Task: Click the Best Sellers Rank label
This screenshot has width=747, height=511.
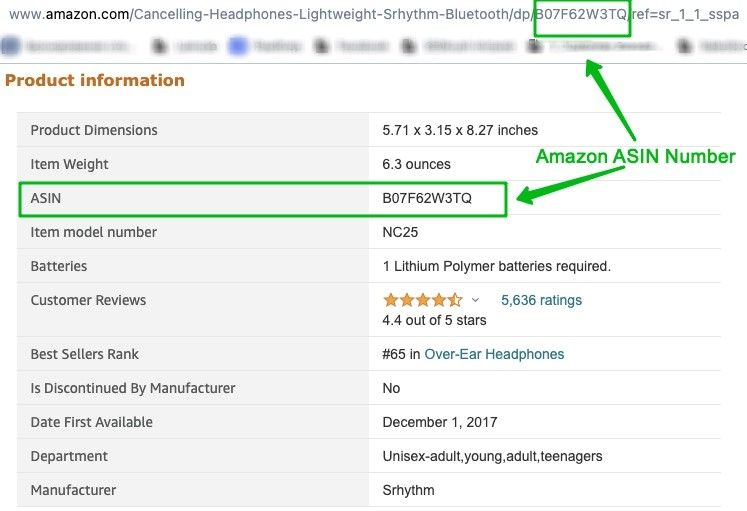Action: pos(84,354)
